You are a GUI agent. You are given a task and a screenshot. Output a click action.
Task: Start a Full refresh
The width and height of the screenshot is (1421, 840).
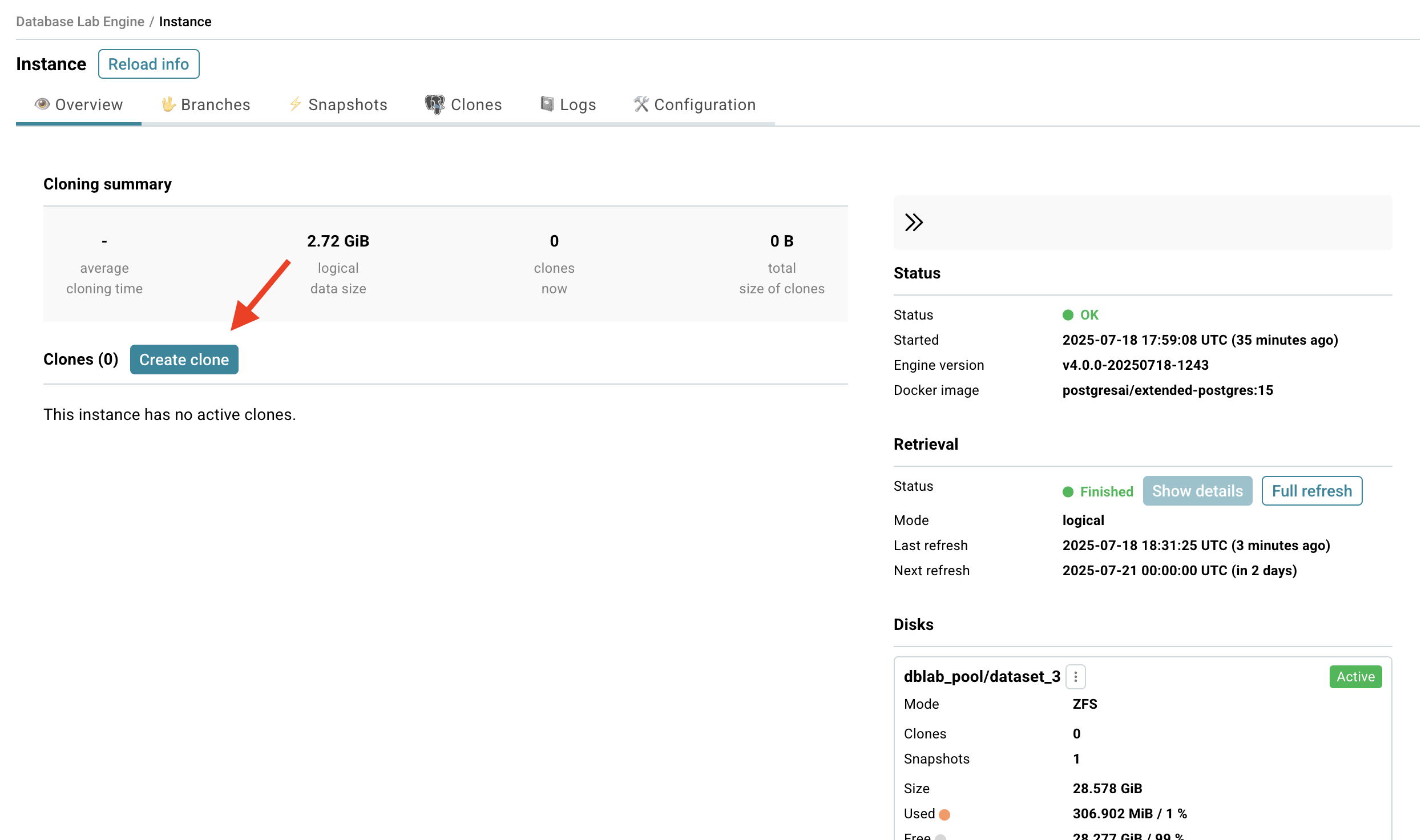point(1312,491)
